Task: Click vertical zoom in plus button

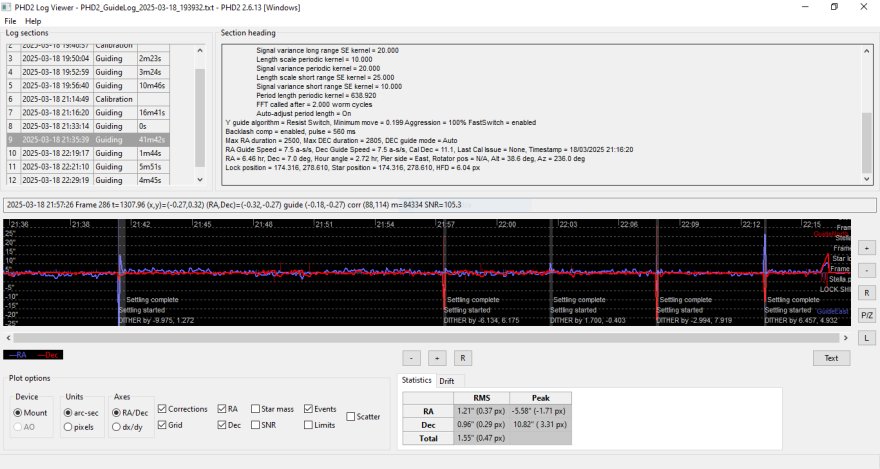Action: (866, 247)
